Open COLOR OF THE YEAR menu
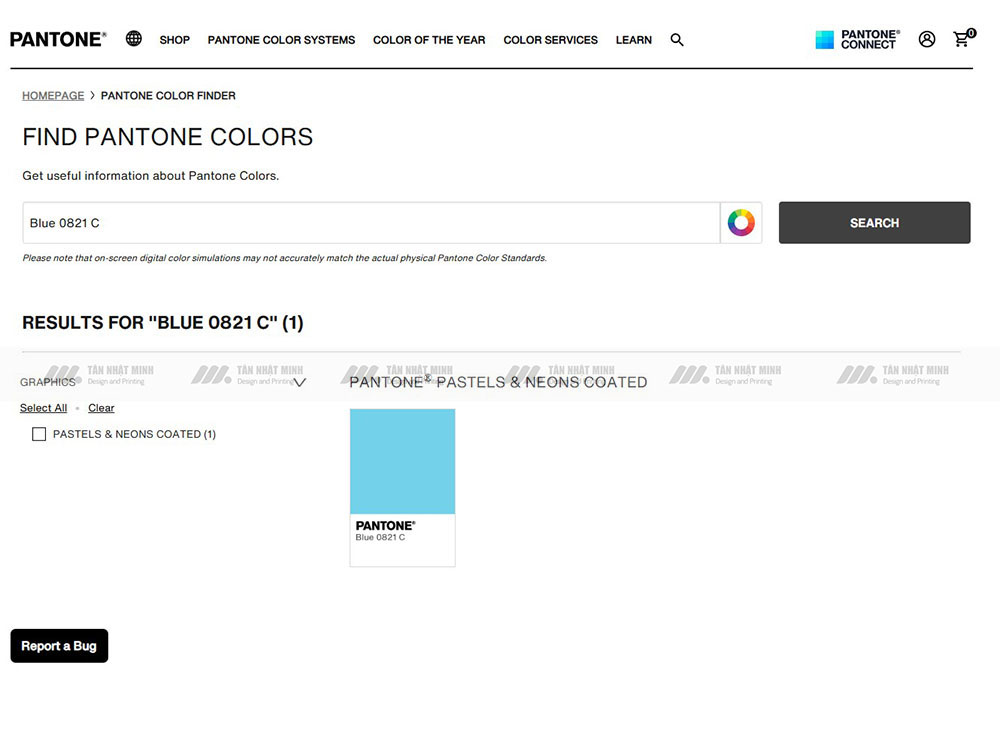 429,40
